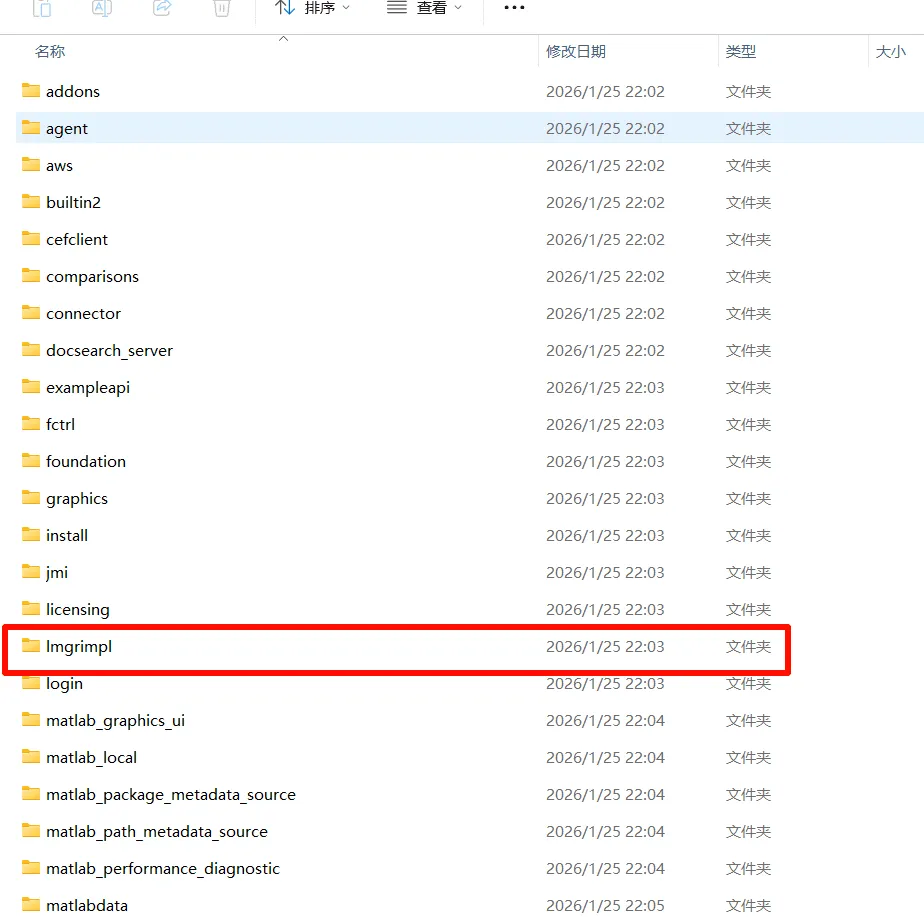Select the fctrl folder icon
This screenshot has height=917, width=924.
click(31, 424)
